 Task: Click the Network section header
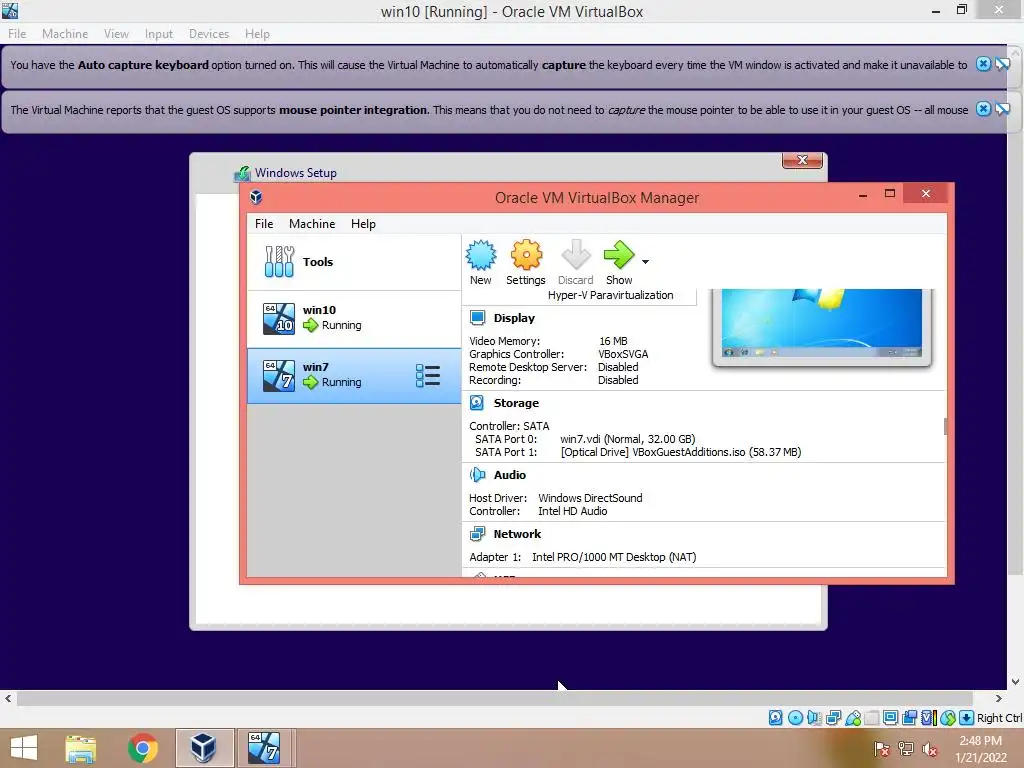(x=517, y=534)
